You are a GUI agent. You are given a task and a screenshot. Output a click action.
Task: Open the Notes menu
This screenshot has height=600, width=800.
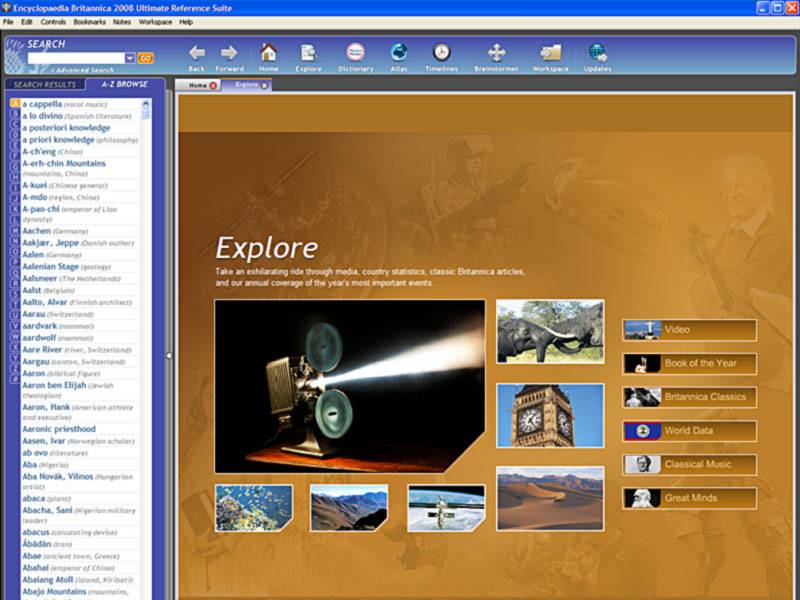tap(121, 22)
